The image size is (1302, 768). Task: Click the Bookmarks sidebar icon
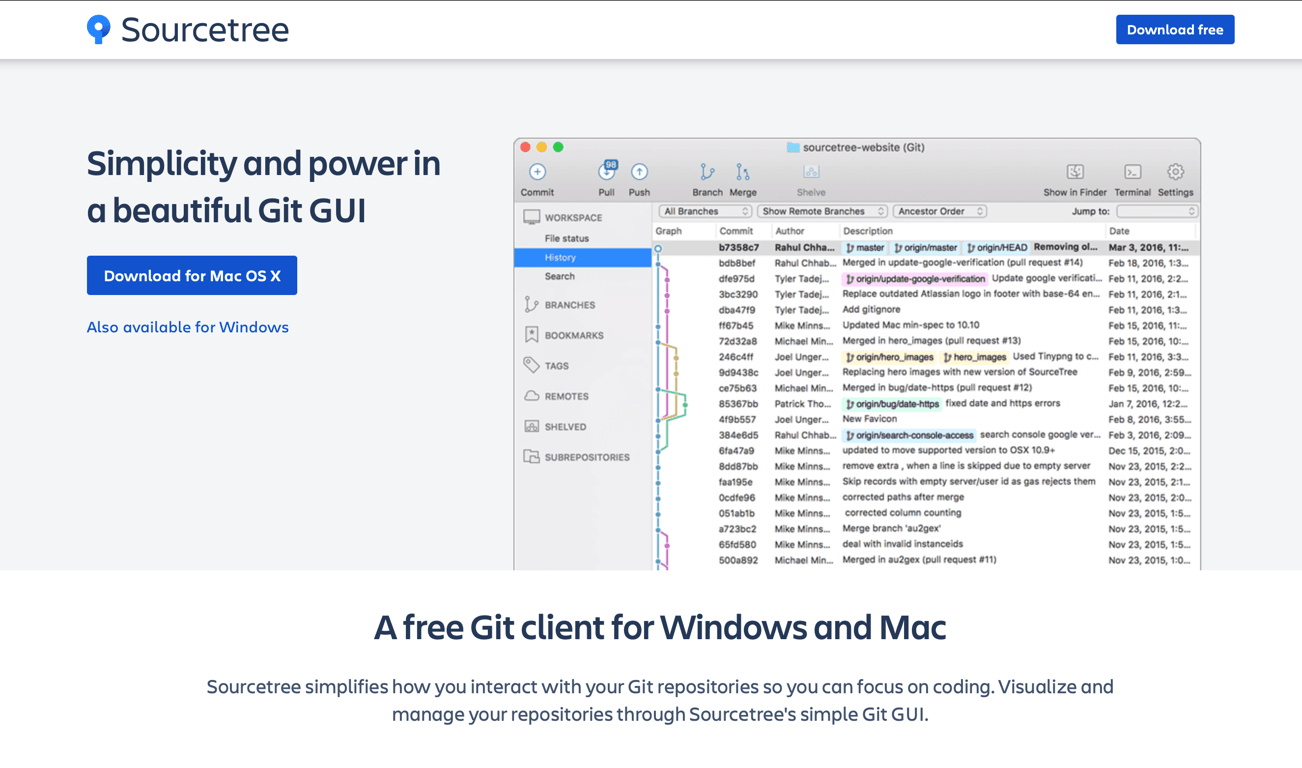click(x=531, y=335)
